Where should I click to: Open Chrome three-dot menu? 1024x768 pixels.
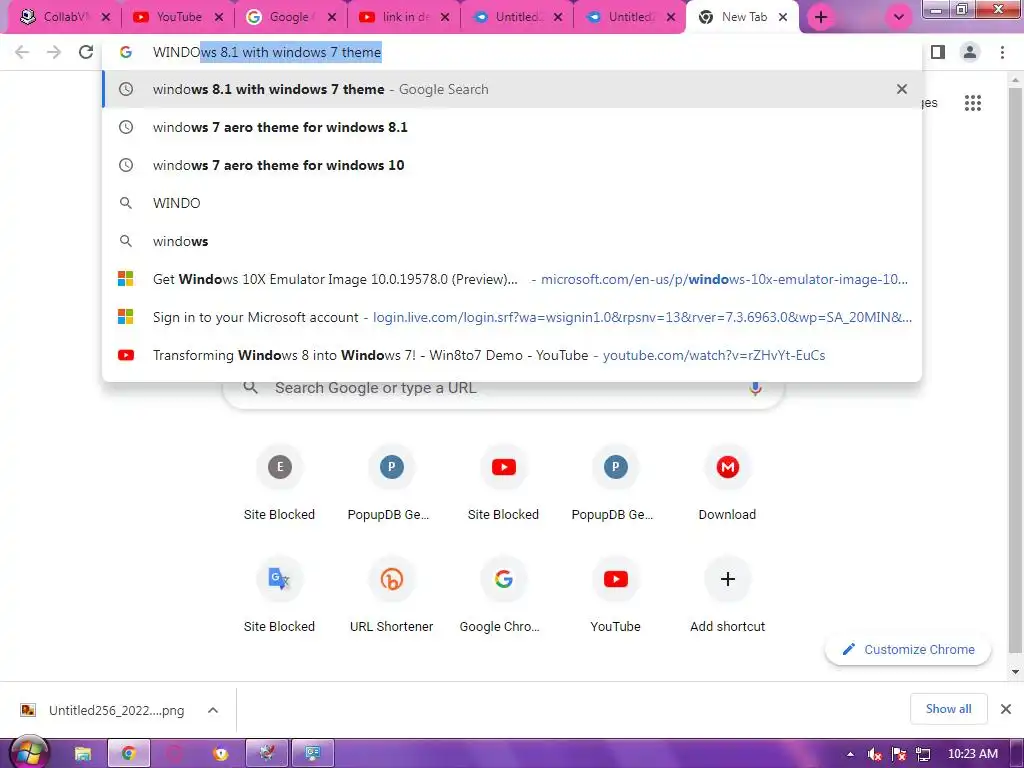1002,52
